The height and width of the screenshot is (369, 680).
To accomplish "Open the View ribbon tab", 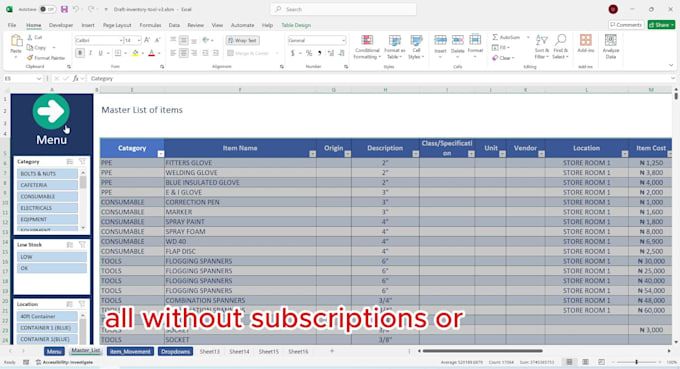I will click(217, 25).
